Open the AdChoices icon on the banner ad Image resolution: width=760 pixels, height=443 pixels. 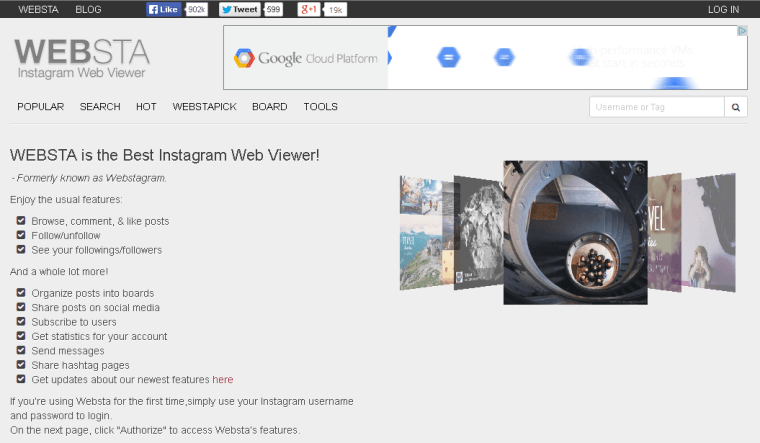click(742, 31)
